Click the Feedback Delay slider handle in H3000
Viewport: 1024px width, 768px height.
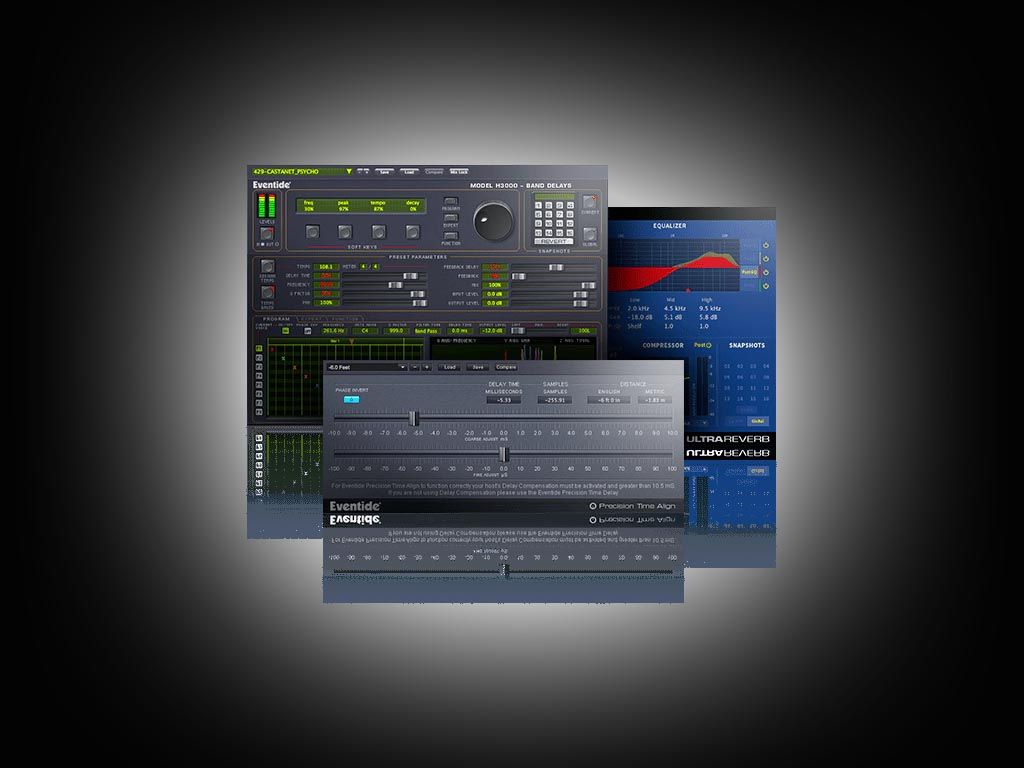click(556, 267)
